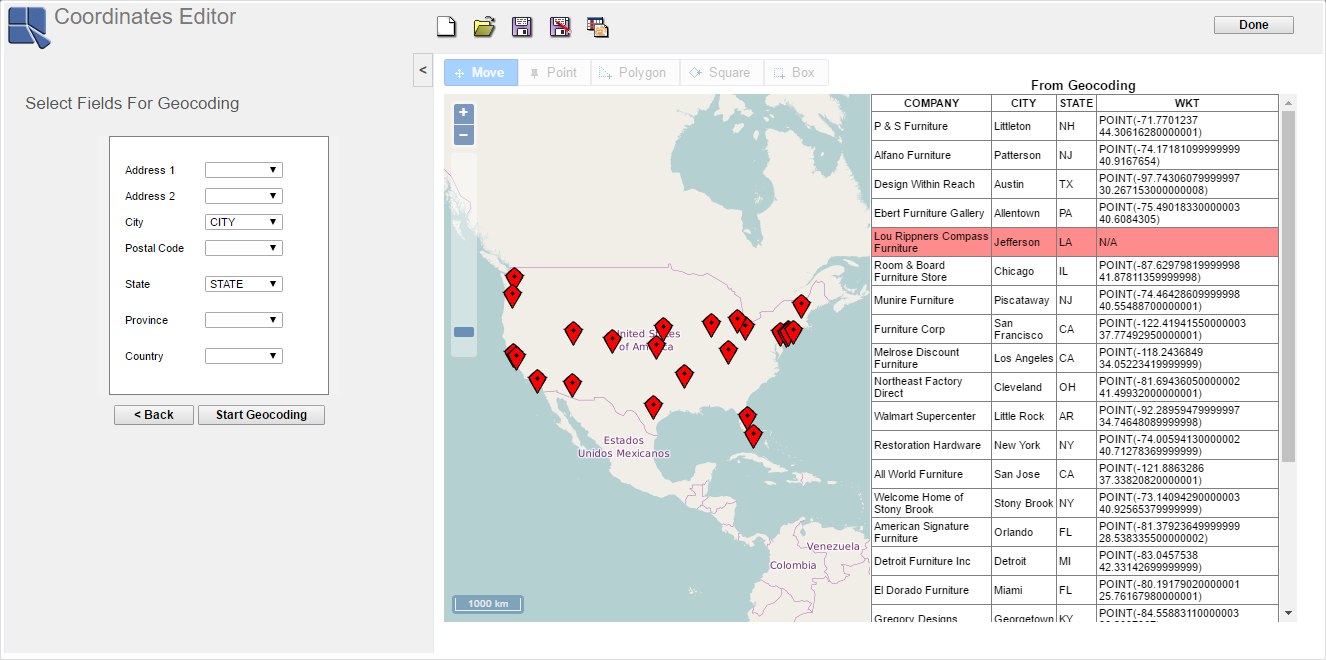Screen dimensions: 1326x660
Task: Click the Orlando city cell
Action: tap(1023, 532)
